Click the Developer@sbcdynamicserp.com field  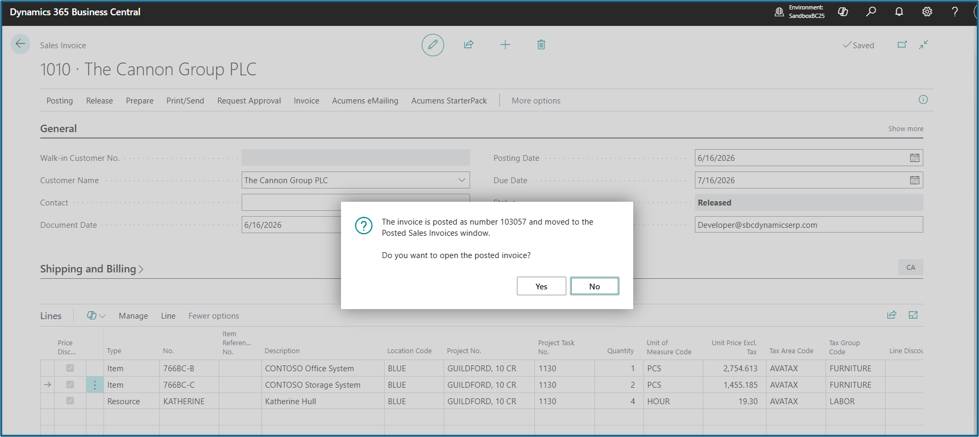809,225
